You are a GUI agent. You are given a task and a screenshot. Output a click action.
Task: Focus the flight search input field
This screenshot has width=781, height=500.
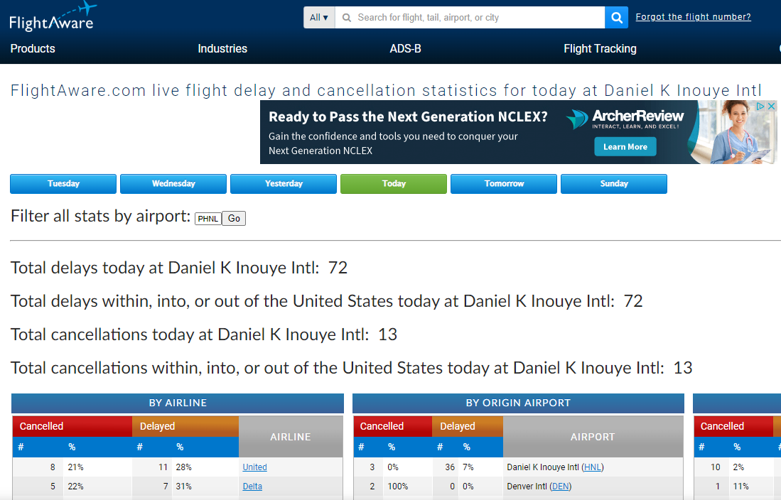tap(470, 17)
